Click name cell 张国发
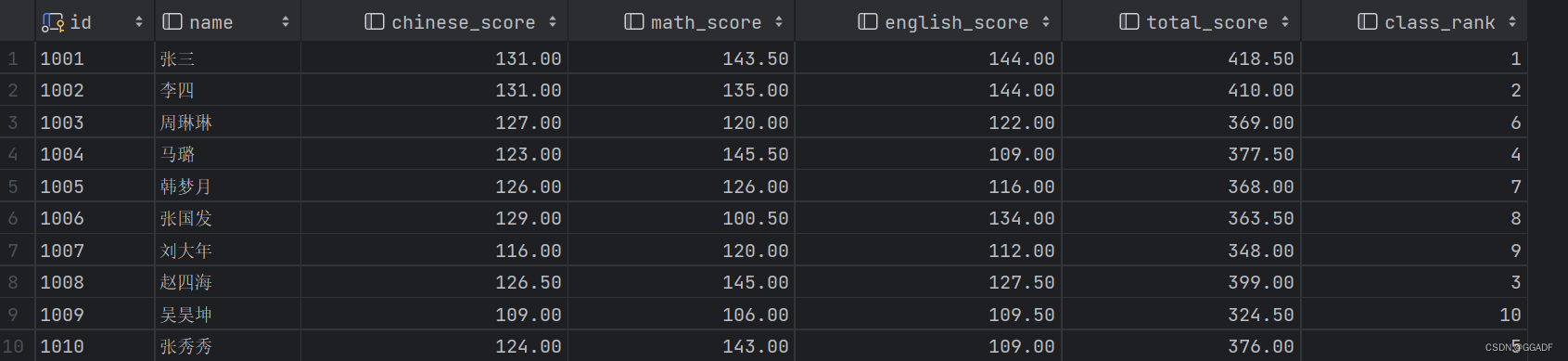 (x=227, y=218)
